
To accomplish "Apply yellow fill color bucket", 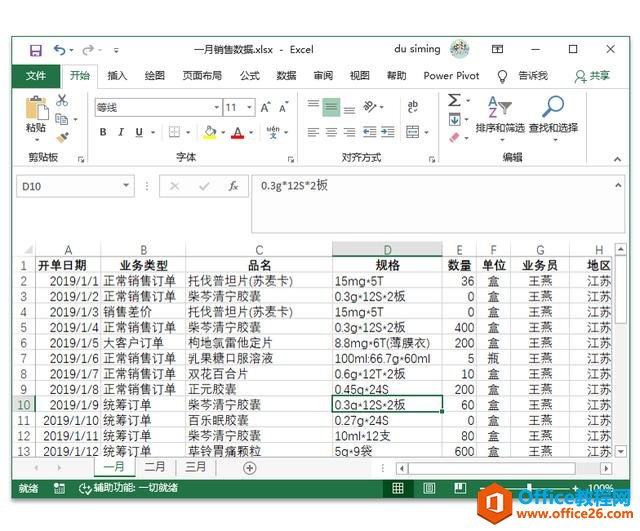I will (x=210, y=132).
